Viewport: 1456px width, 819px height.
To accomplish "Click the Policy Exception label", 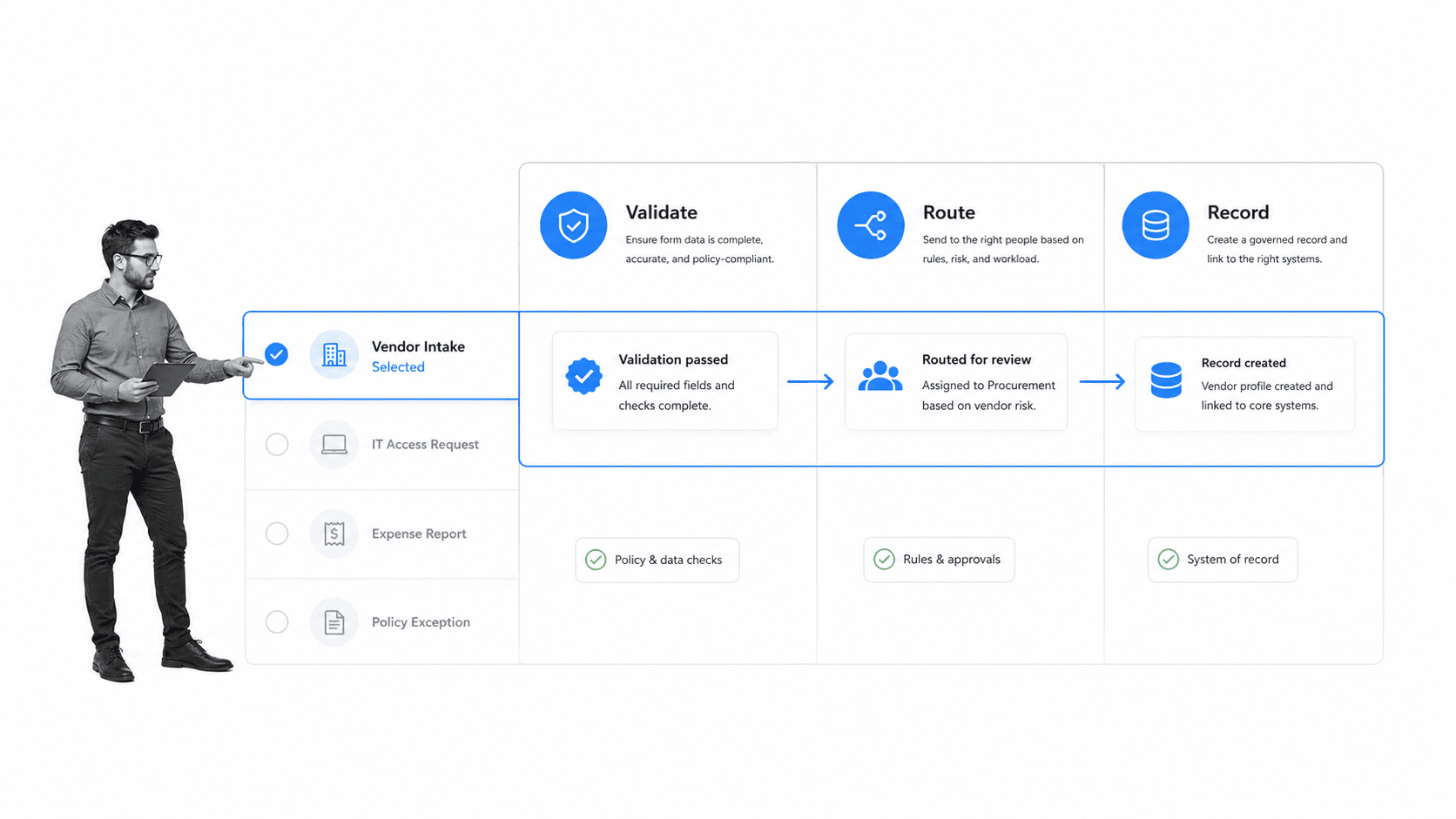I will point(421,622).
